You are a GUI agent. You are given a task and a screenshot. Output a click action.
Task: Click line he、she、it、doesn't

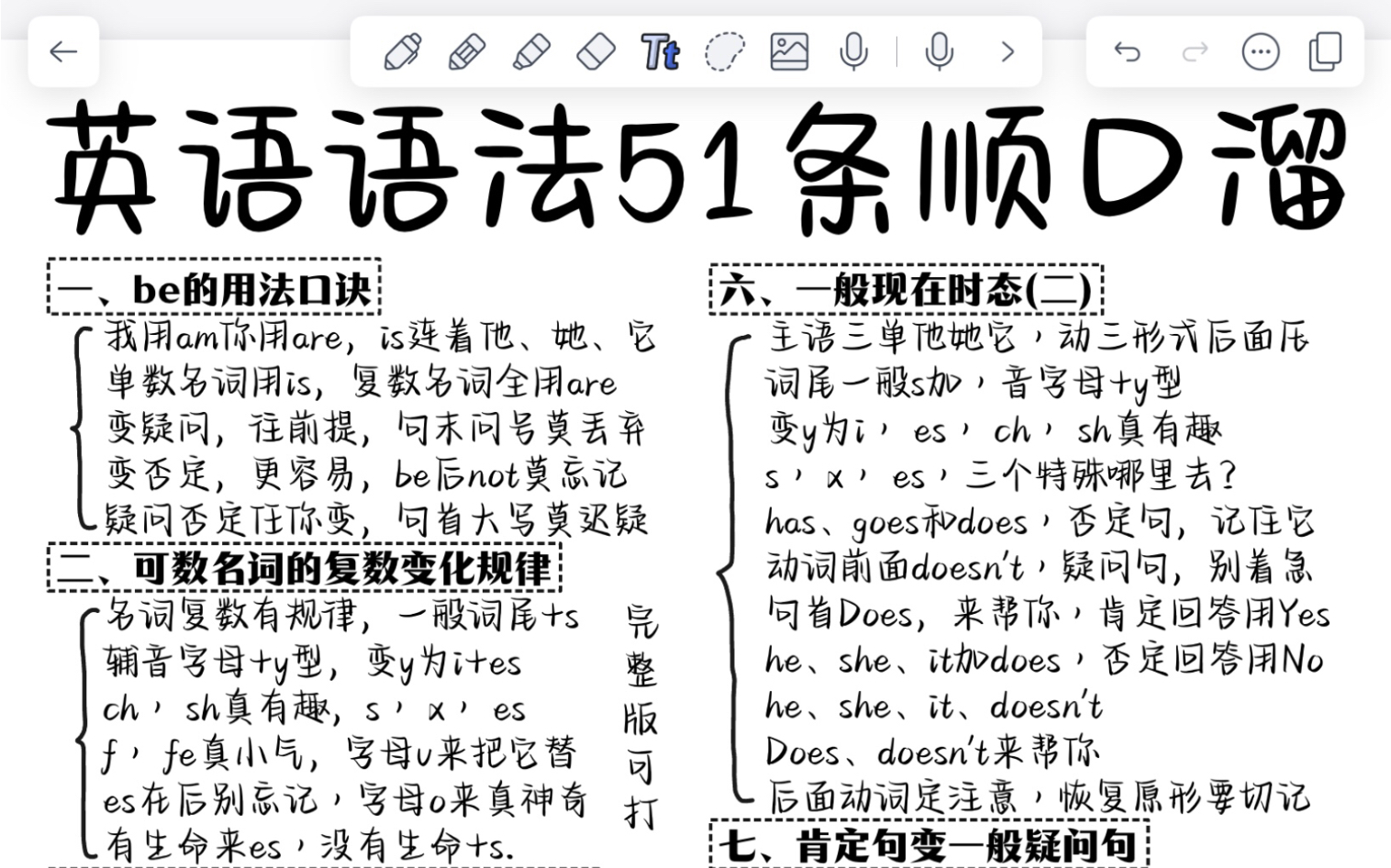click(933, 706)
